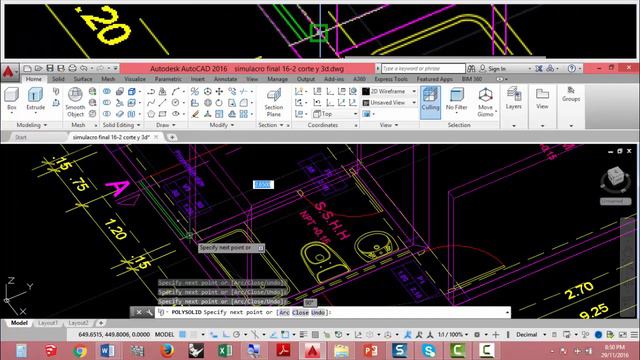Click the search binoculars icon
Screen dimensions: 640x360
pyautogui.click(x=471, y=69)
